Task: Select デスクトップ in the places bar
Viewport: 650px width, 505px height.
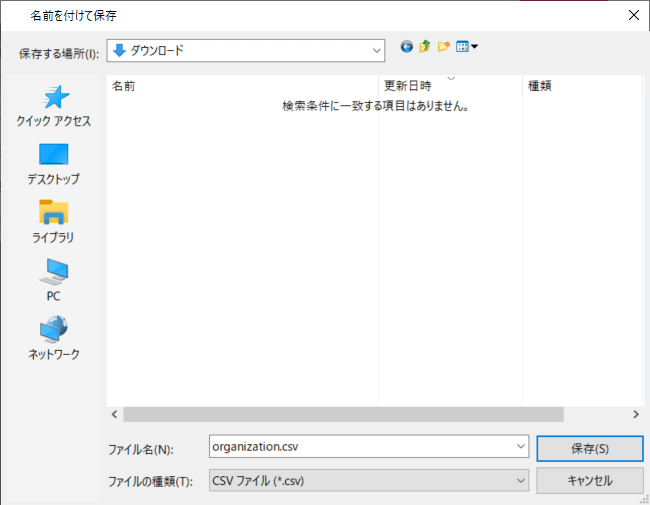Action: coord(53,164)
